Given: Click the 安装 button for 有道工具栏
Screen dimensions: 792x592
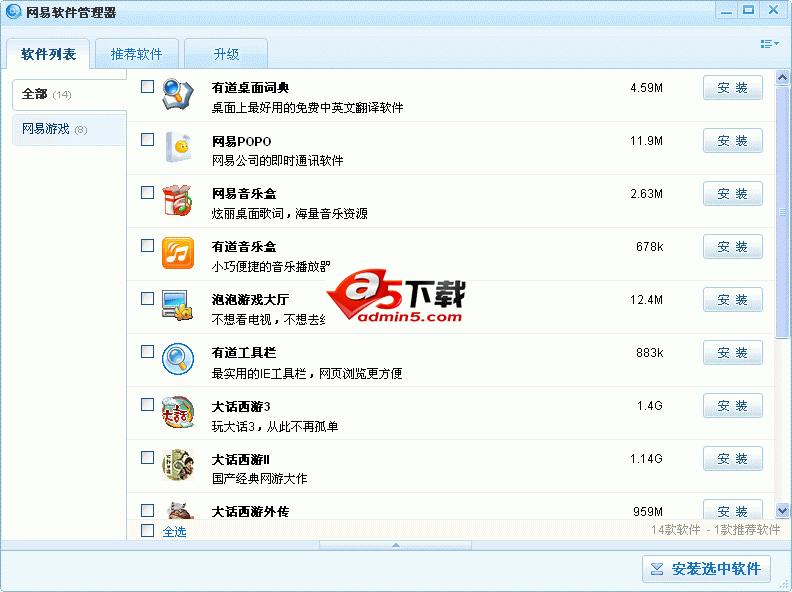Looking at the screenshot, I should (x=732, y=353).
